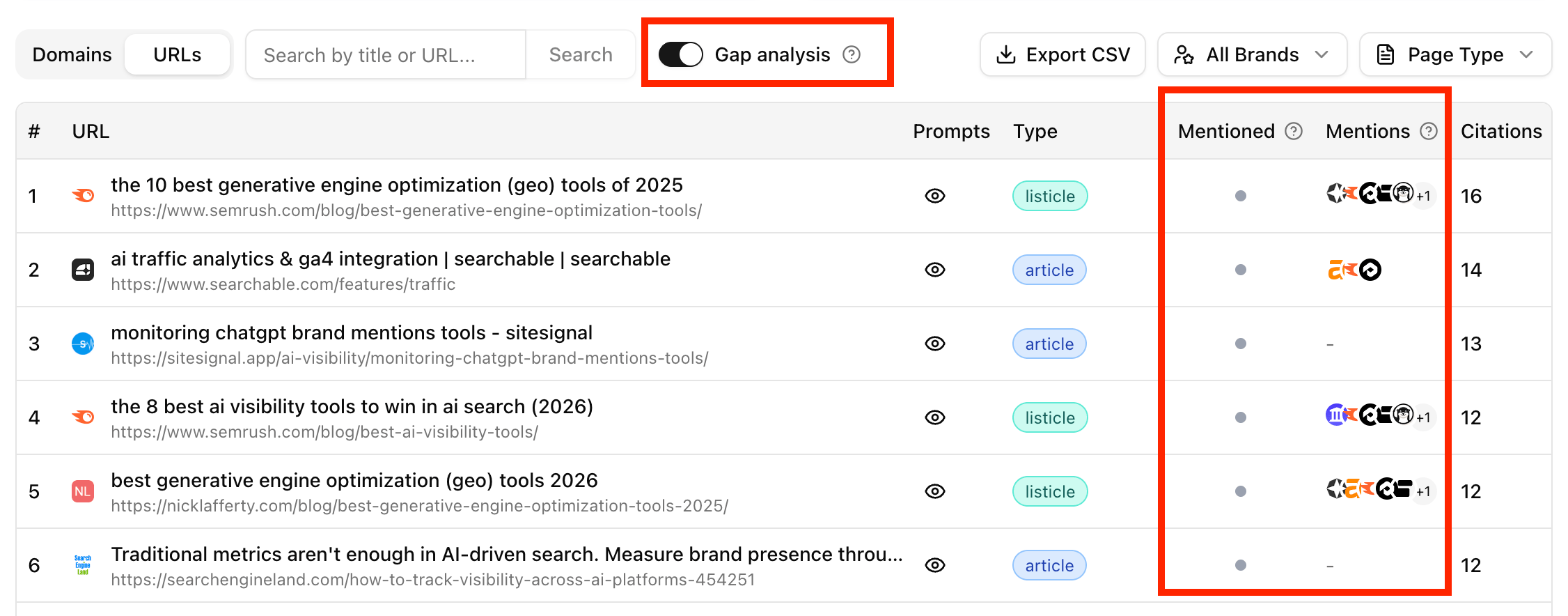Click +1 more brands badge in row 1
This screenshot has height=616, width=1568.
coord(1423,196)
